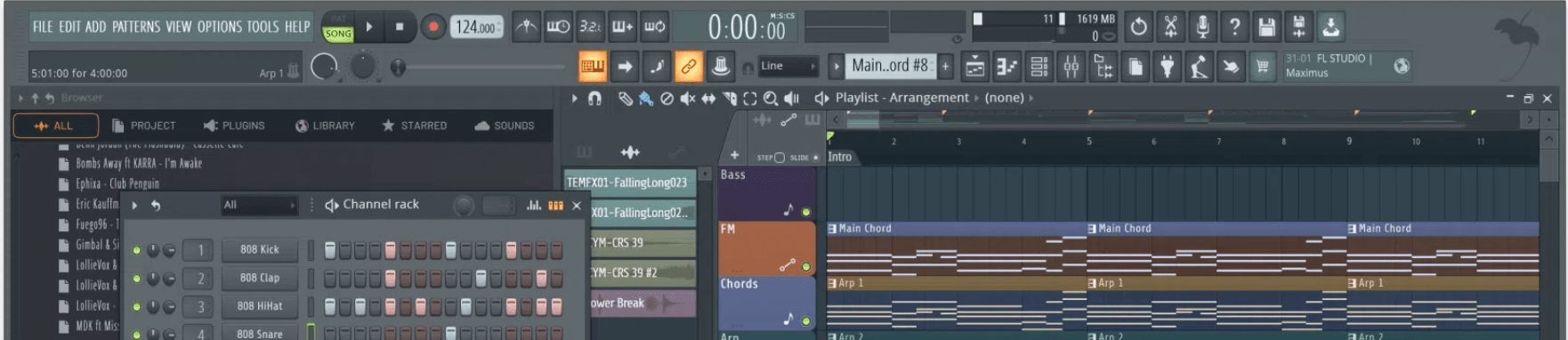Viewport: 1568px width, 340px height.
Task: Select the 808 Kick channel button
Action: point(259,250)
